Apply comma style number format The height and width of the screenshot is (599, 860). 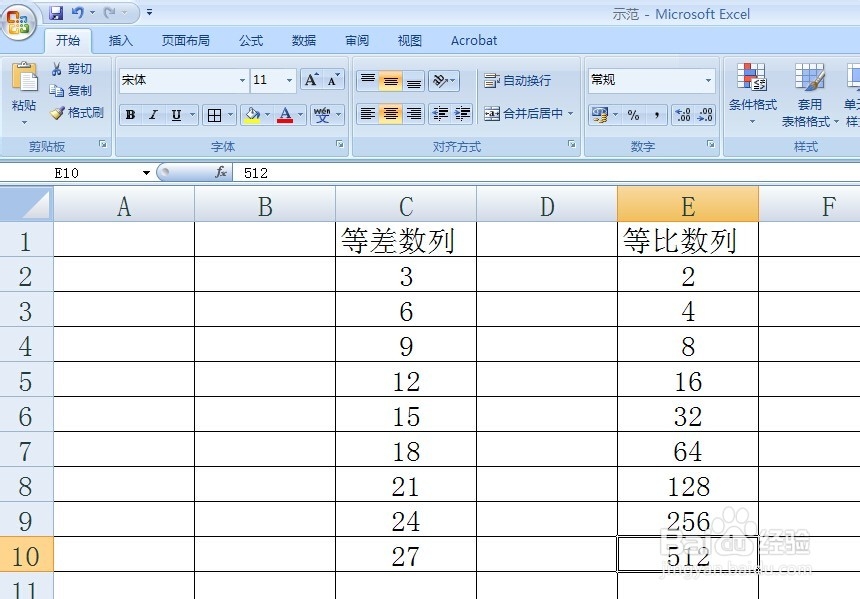657,115
